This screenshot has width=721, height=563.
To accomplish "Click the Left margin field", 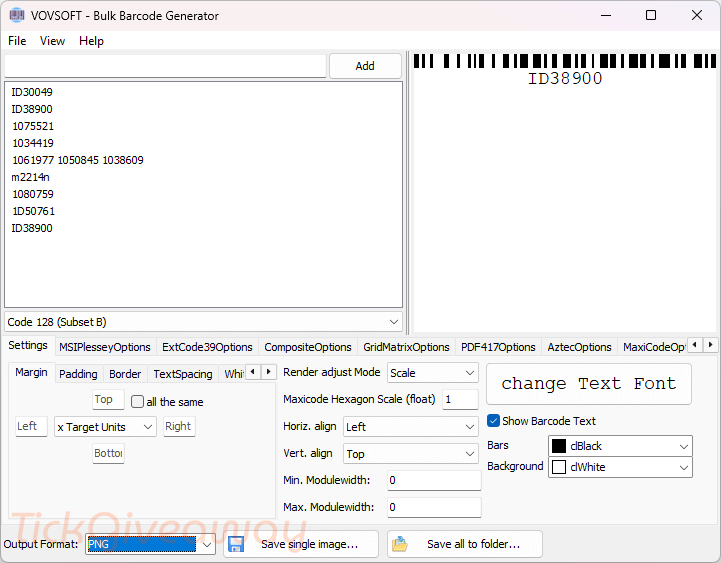I will (x=31, y=426).
